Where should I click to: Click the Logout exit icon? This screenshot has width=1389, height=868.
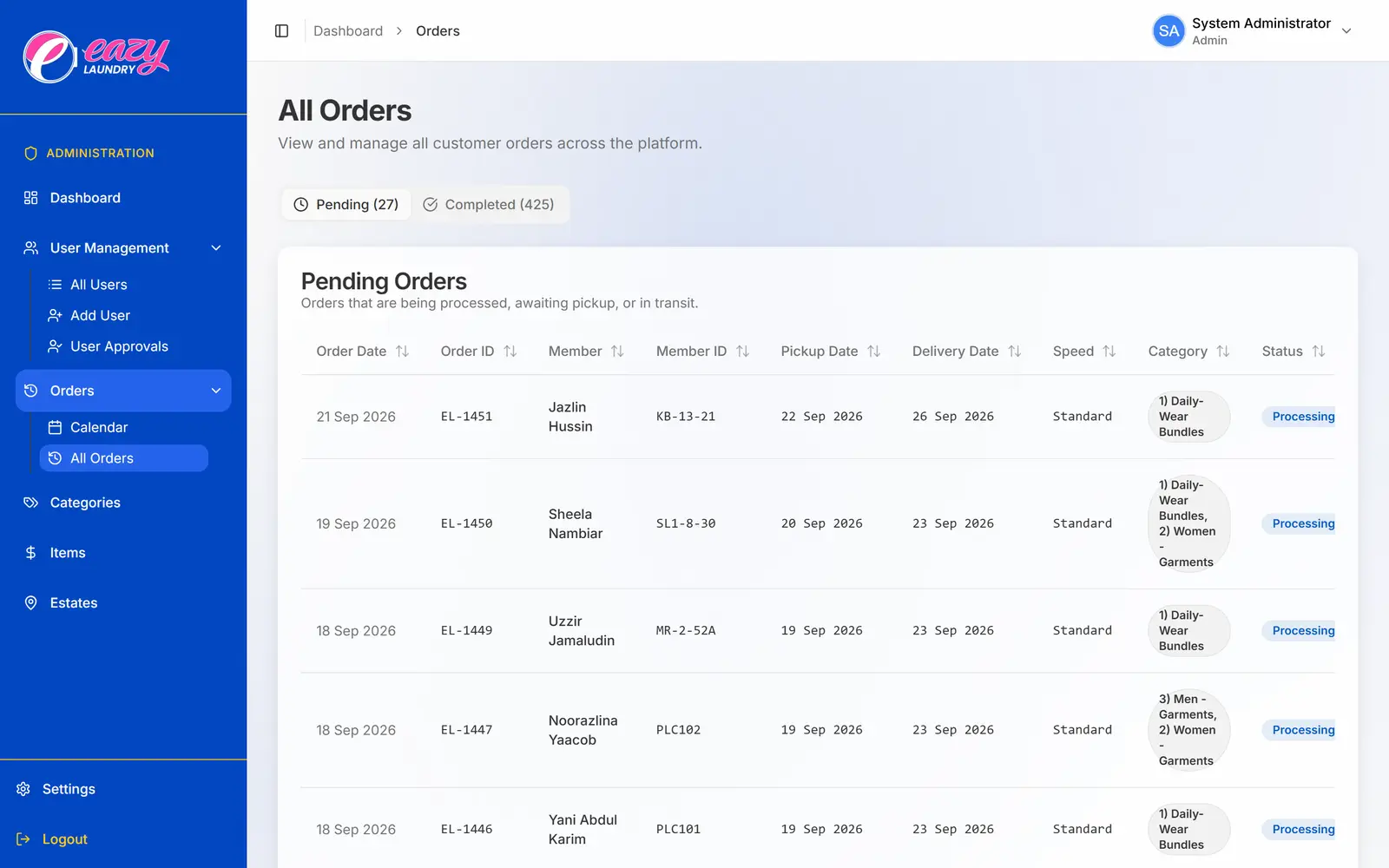23,839
